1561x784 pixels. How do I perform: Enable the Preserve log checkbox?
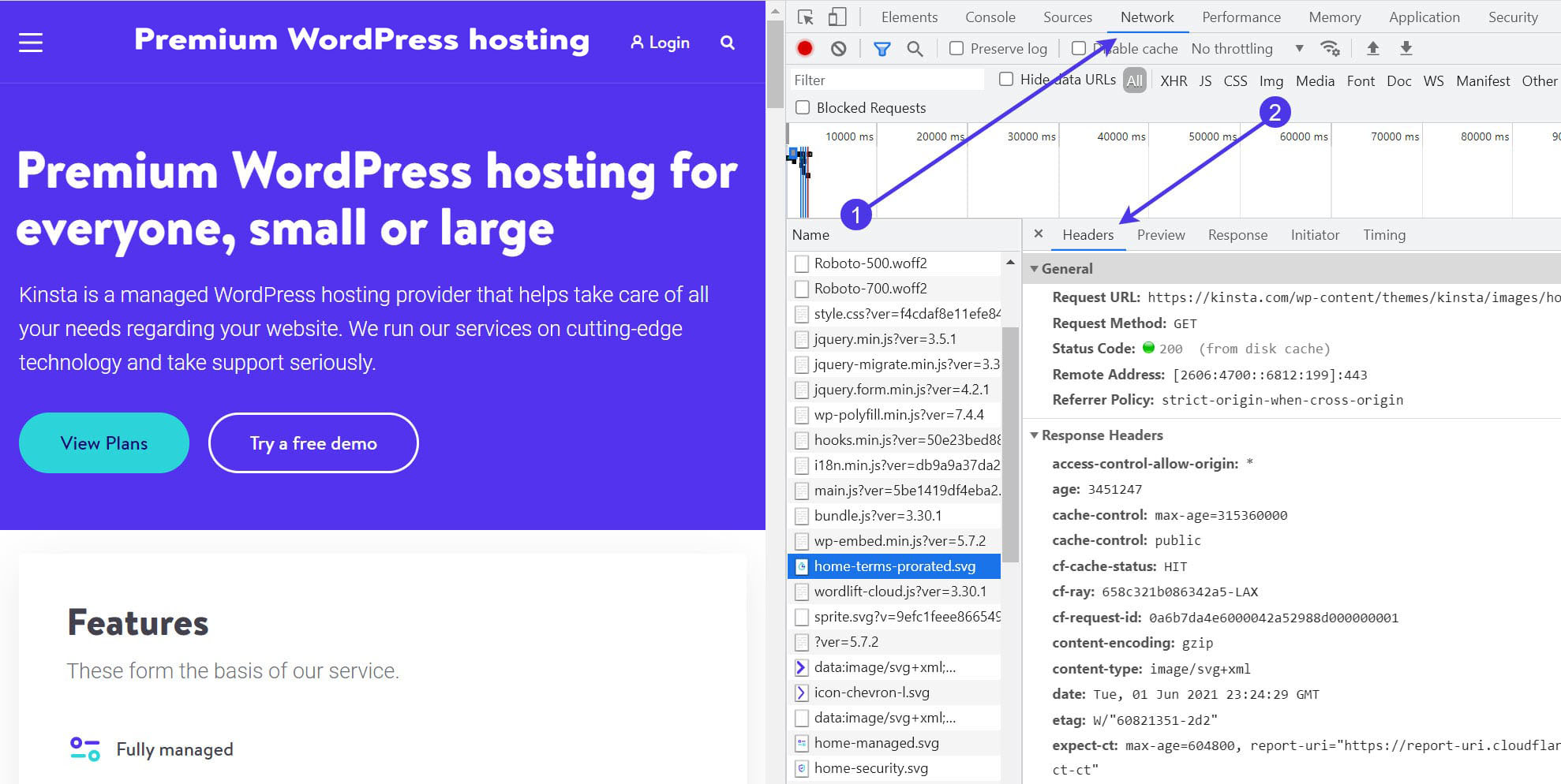pyautogui.click(x=956, y=48)
